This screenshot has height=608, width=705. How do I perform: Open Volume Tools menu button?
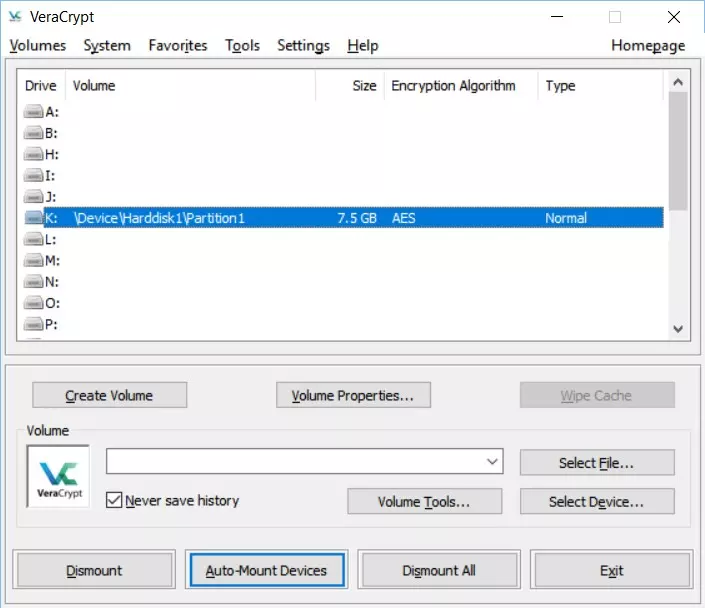click(x=424, y=501)
